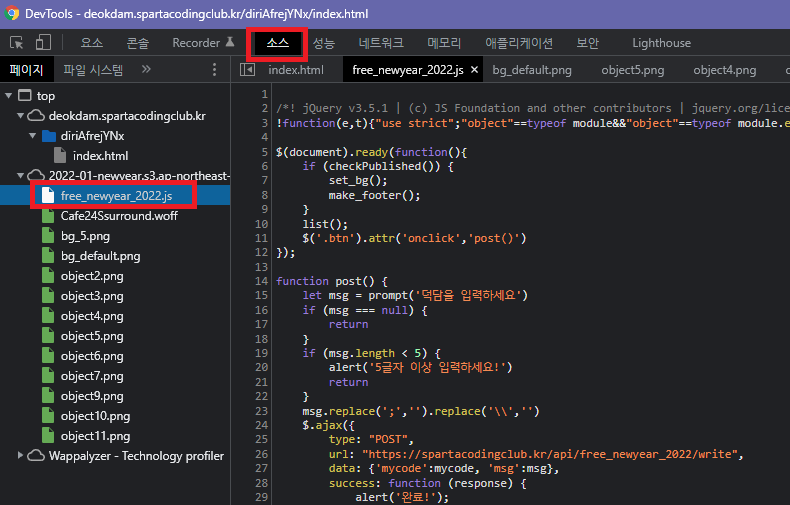Viewport: 790px width, 505px height.
Task: Select free_newyear_2022.js in file tree
Action: [x=116, y=196]
